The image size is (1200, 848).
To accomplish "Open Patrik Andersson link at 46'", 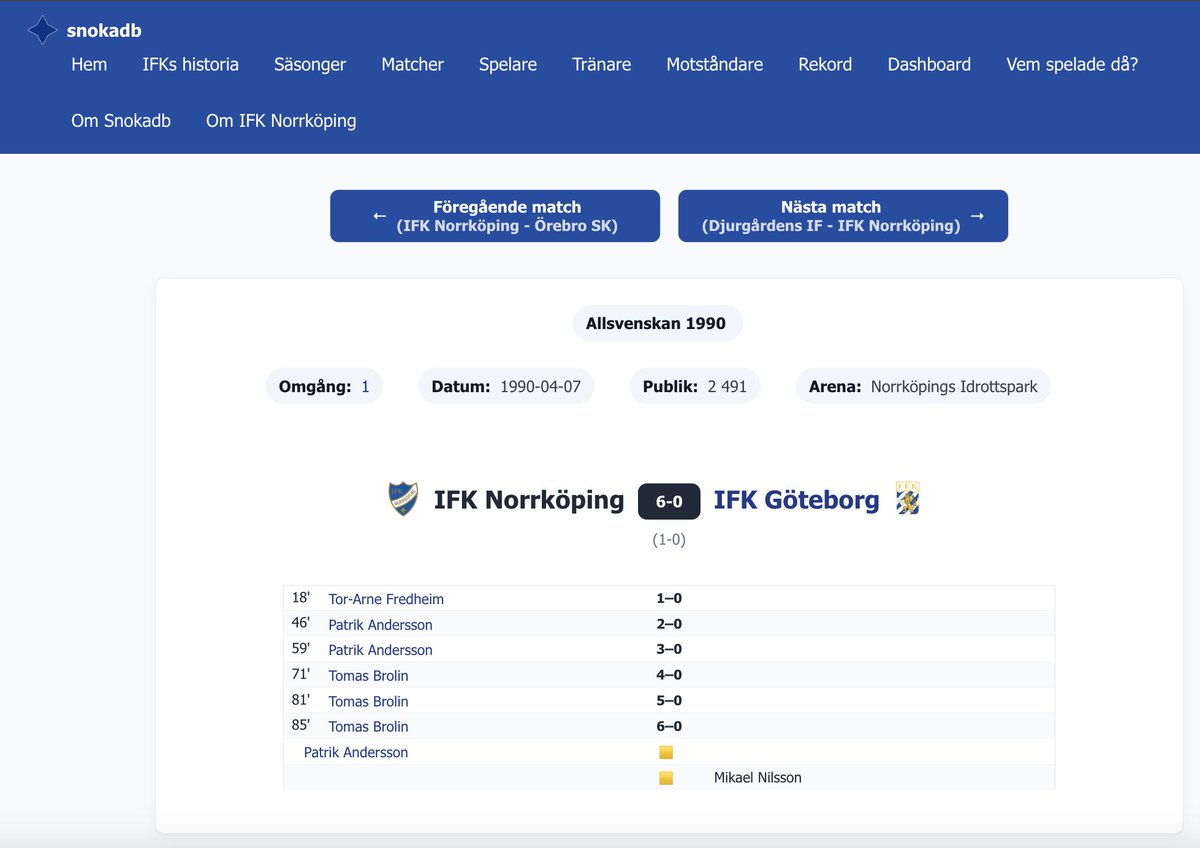I will pos(380,625).
